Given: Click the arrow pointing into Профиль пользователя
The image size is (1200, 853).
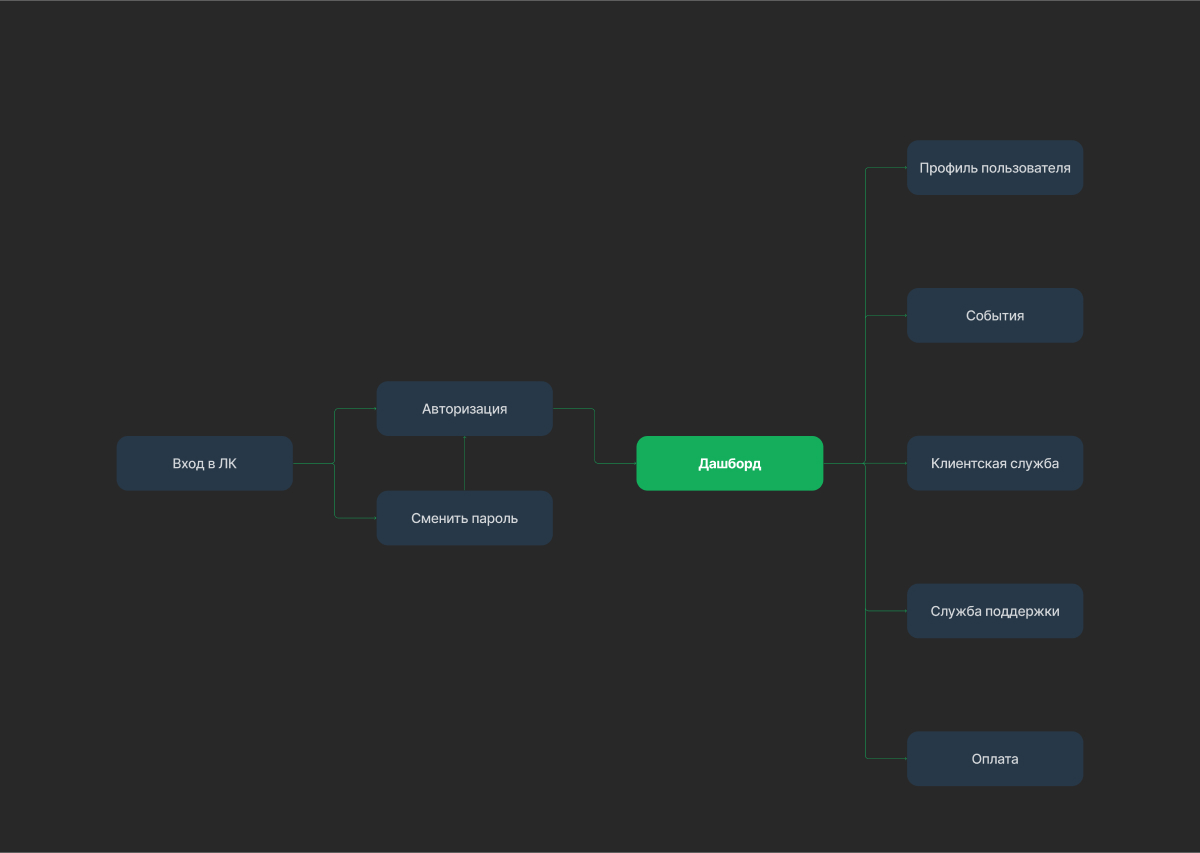Looking at the screenshot, I should [886, 168].
